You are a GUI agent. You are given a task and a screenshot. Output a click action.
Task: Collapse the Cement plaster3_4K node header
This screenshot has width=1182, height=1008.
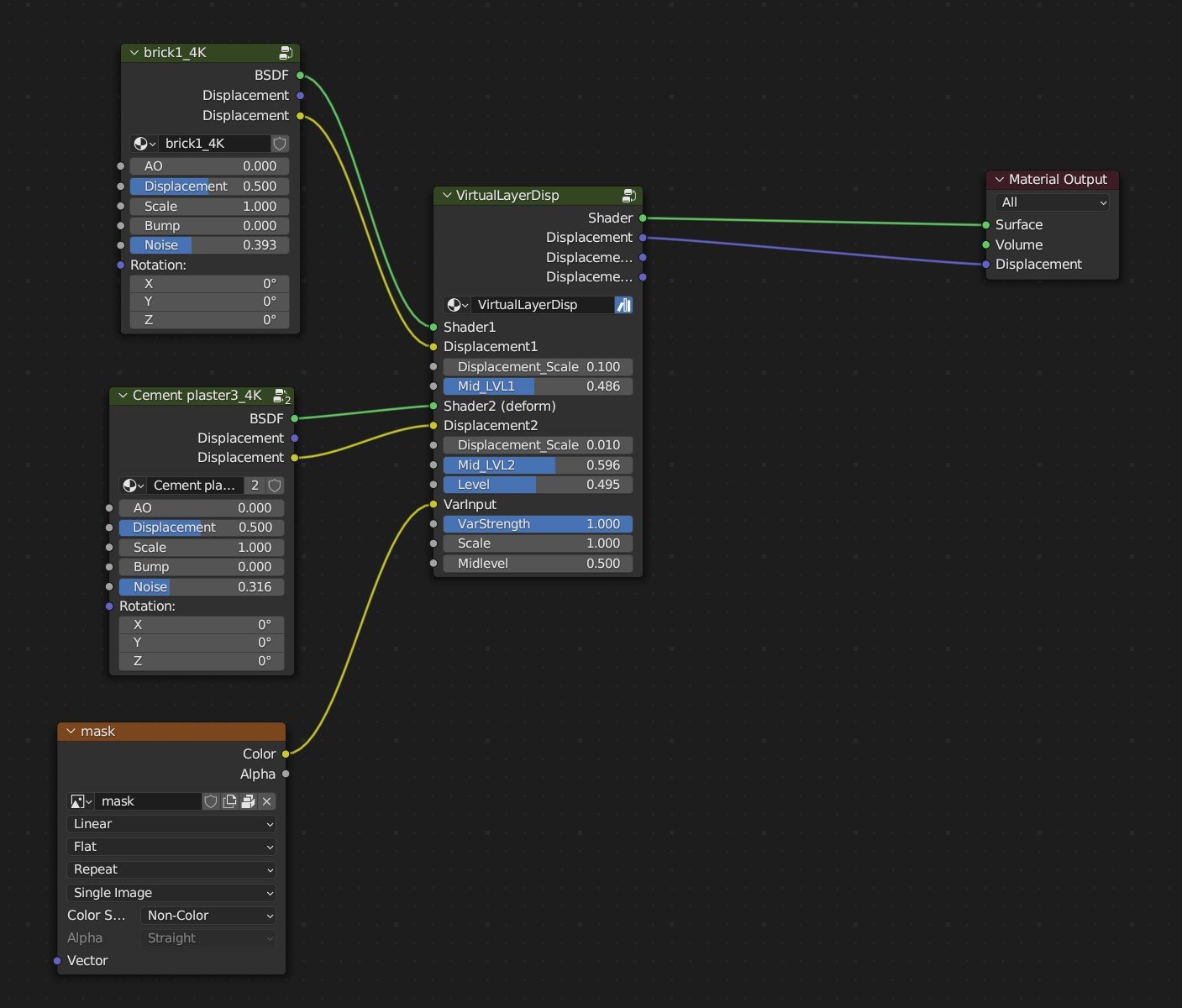click(x=123, y=395)
